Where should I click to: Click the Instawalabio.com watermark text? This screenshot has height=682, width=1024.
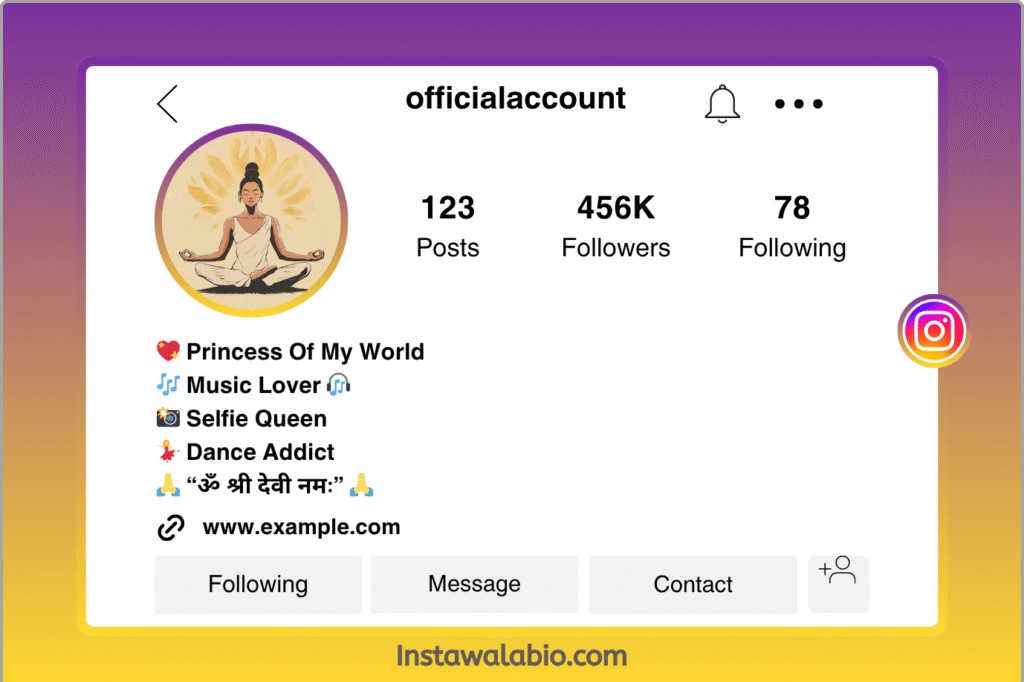pos(511,656)
